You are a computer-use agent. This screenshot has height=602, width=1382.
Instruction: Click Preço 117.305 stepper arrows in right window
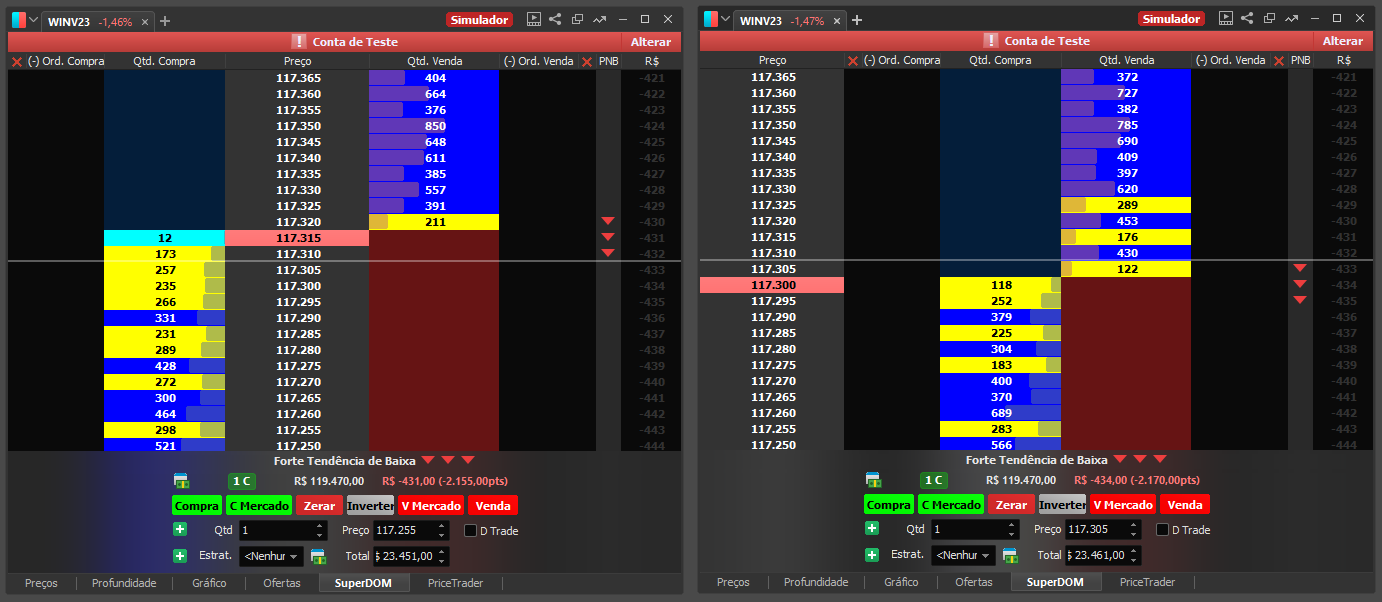1134,530
